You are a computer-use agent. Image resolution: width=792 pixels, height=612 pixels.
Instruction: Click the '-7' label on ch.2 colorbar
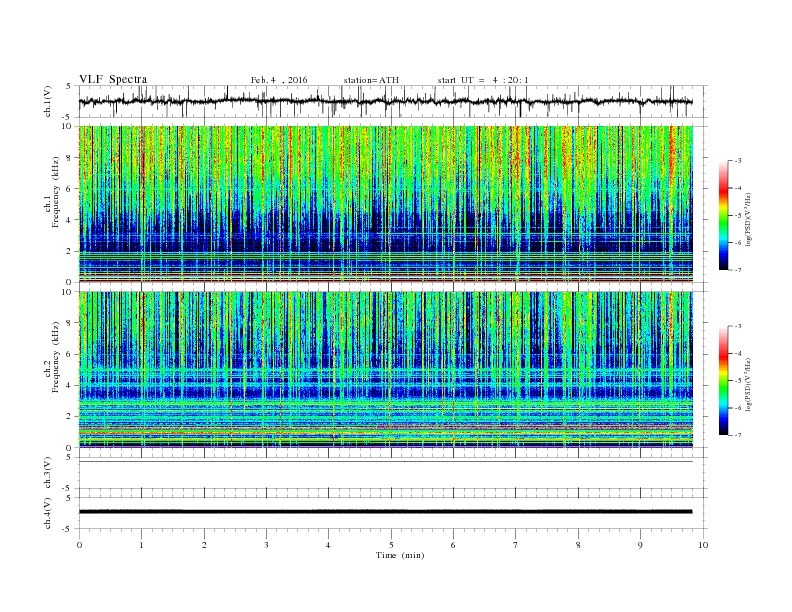click(x=737, y=435)
